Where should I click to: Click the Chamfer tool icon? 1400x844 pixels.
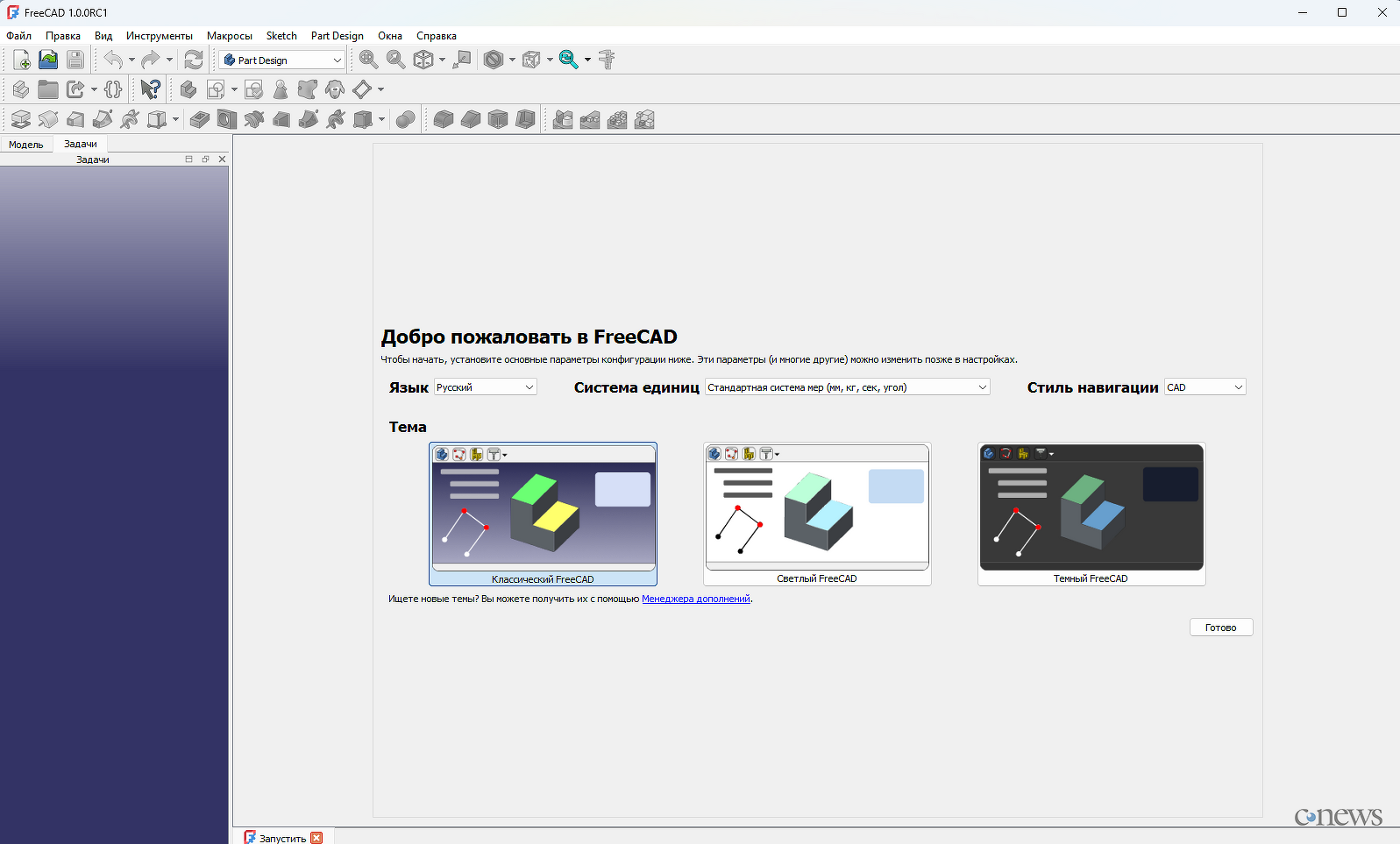(x=471, y=119)
